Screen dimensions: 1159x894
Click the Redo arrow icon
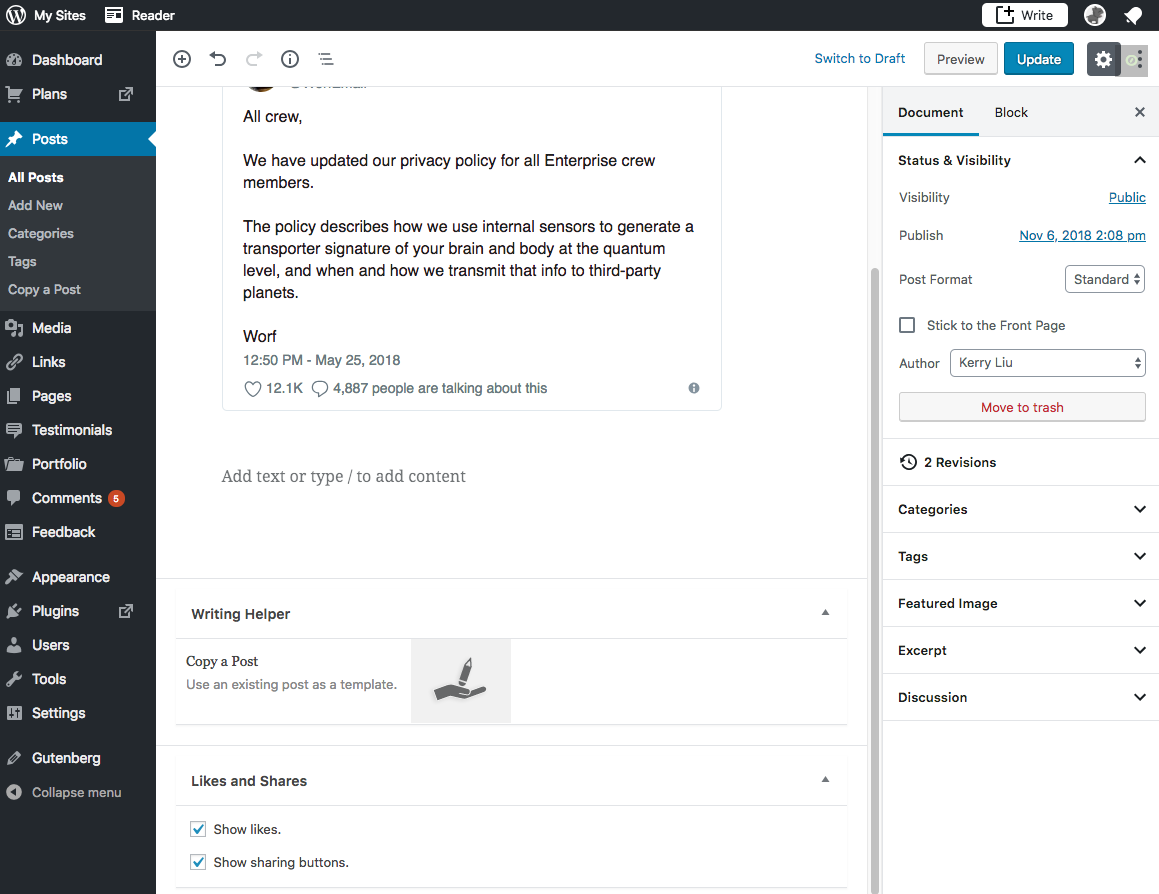pyautogui.click(x=254, y=59)
